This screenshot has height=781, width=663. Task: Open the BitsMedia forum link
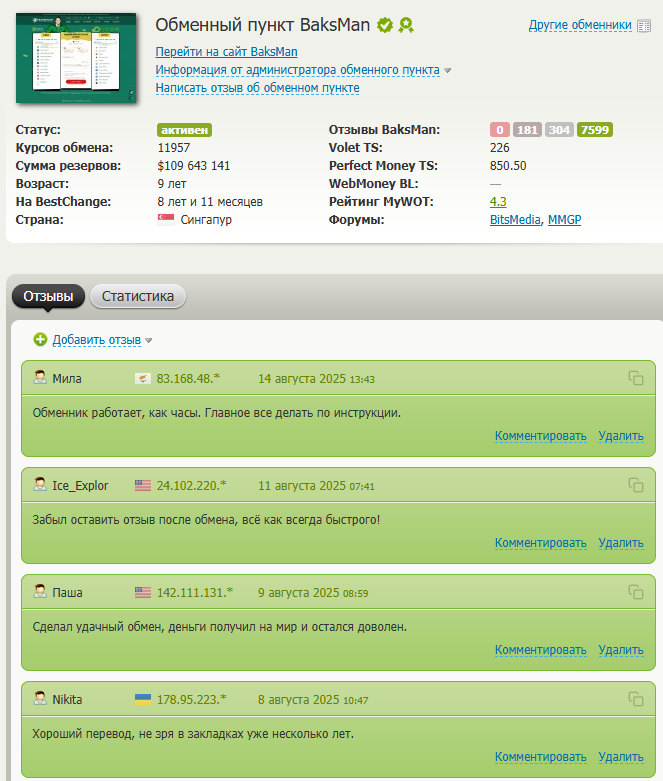515,220
